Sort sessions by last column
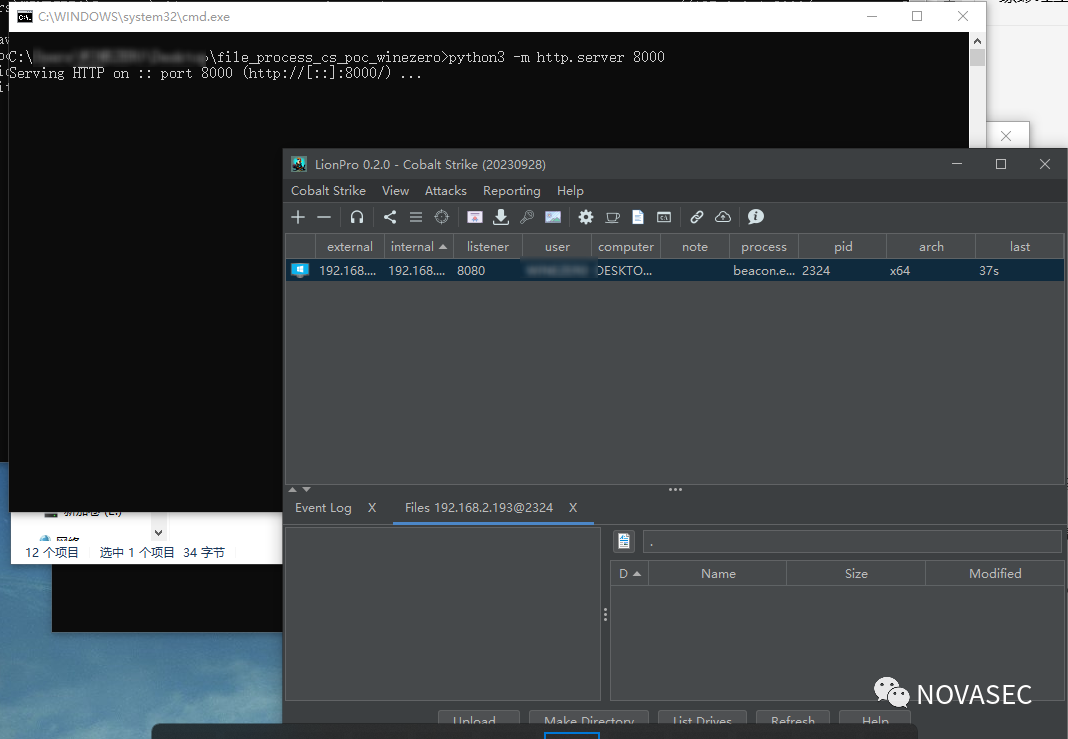1068x739 pixels. [x=1020, y=247]
